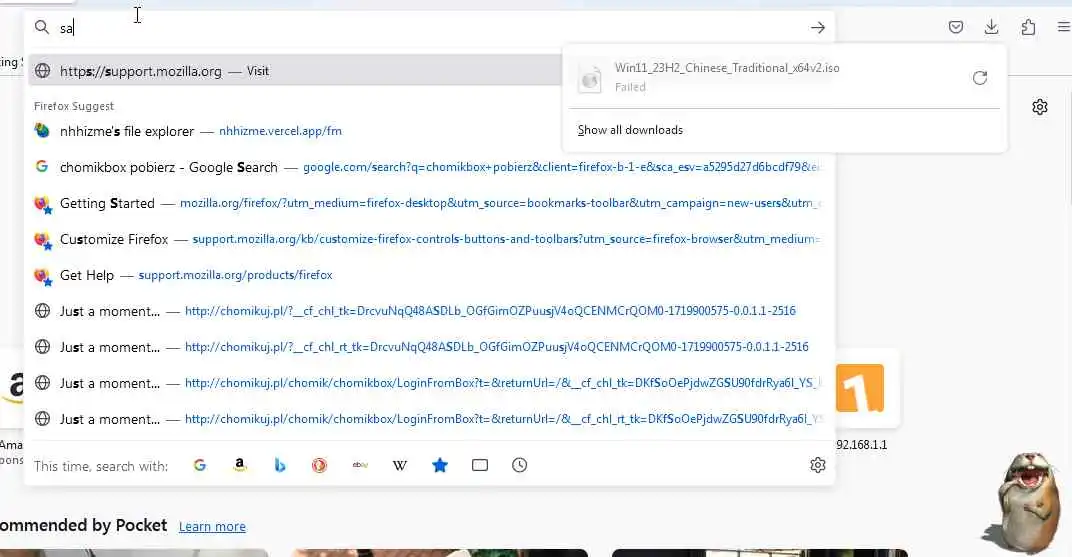The width and height of the screenshot is (1072, 557).
Task: Search with Google engine icon
Action: (200, 465)
